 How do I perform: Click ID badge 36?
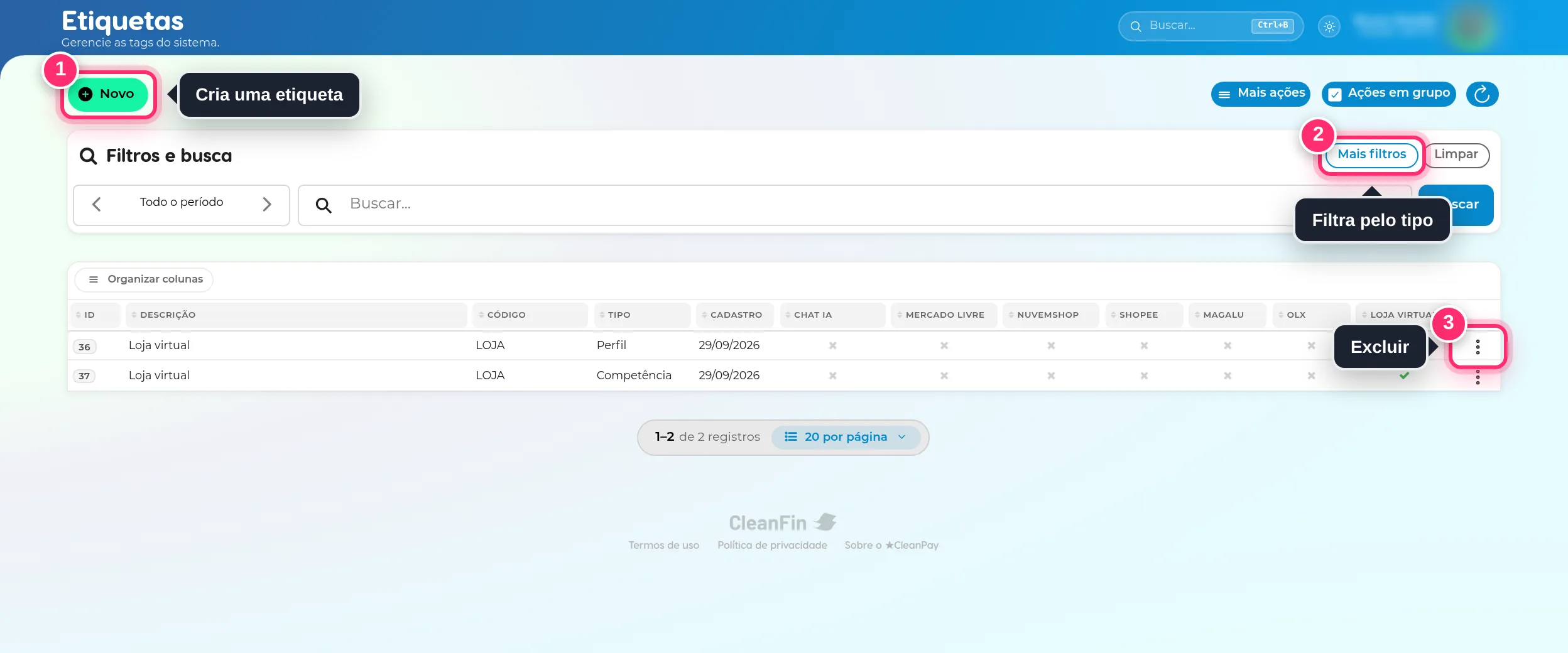[85, 347]
